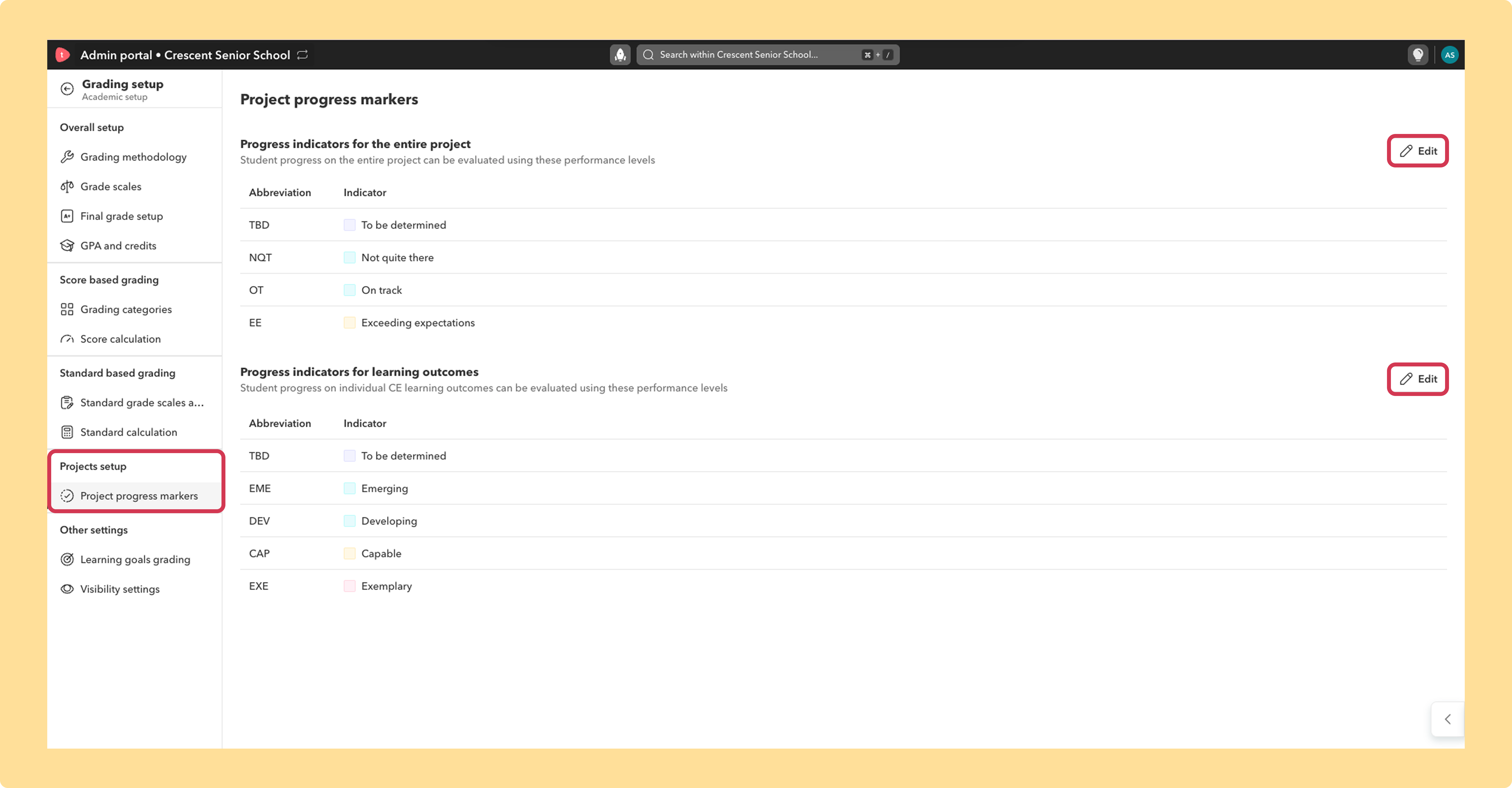Click the CAP abbreviation cell
1512x788 pixels.
[259, 554]
